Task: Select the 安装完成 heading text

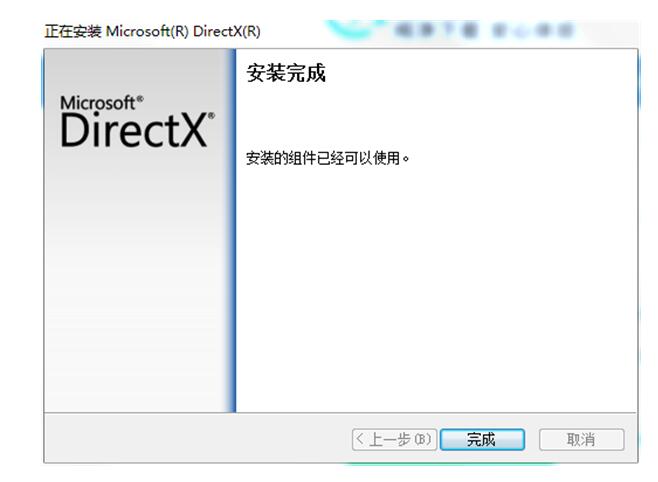Action: 286,73
